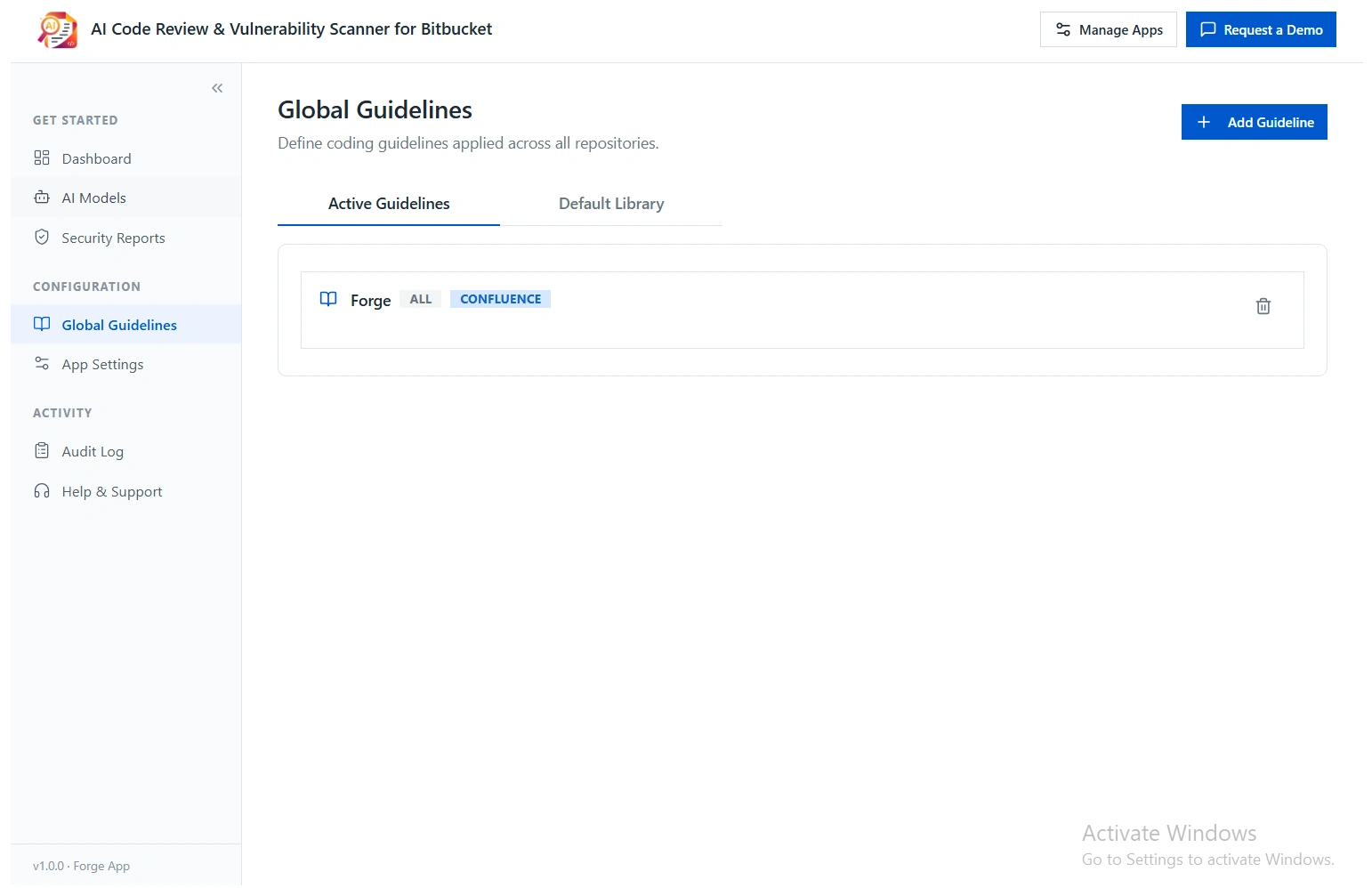
Task: Collapse the sidebar with the double-chevron
Action: click(x=216, y=87)
